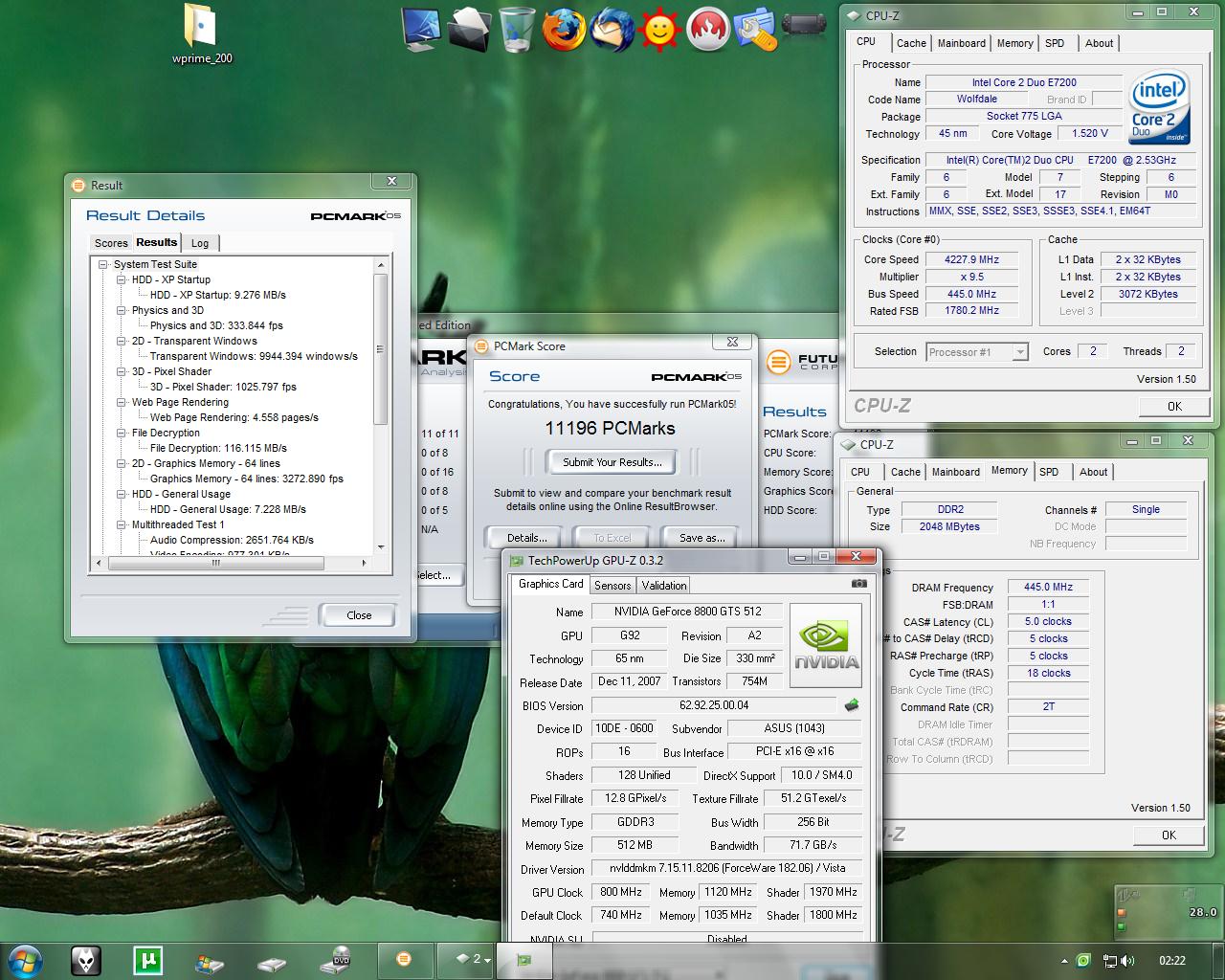Open the Recycle Bin dock icon
This screenshot has width=1225, height=980.
[517, 29]
